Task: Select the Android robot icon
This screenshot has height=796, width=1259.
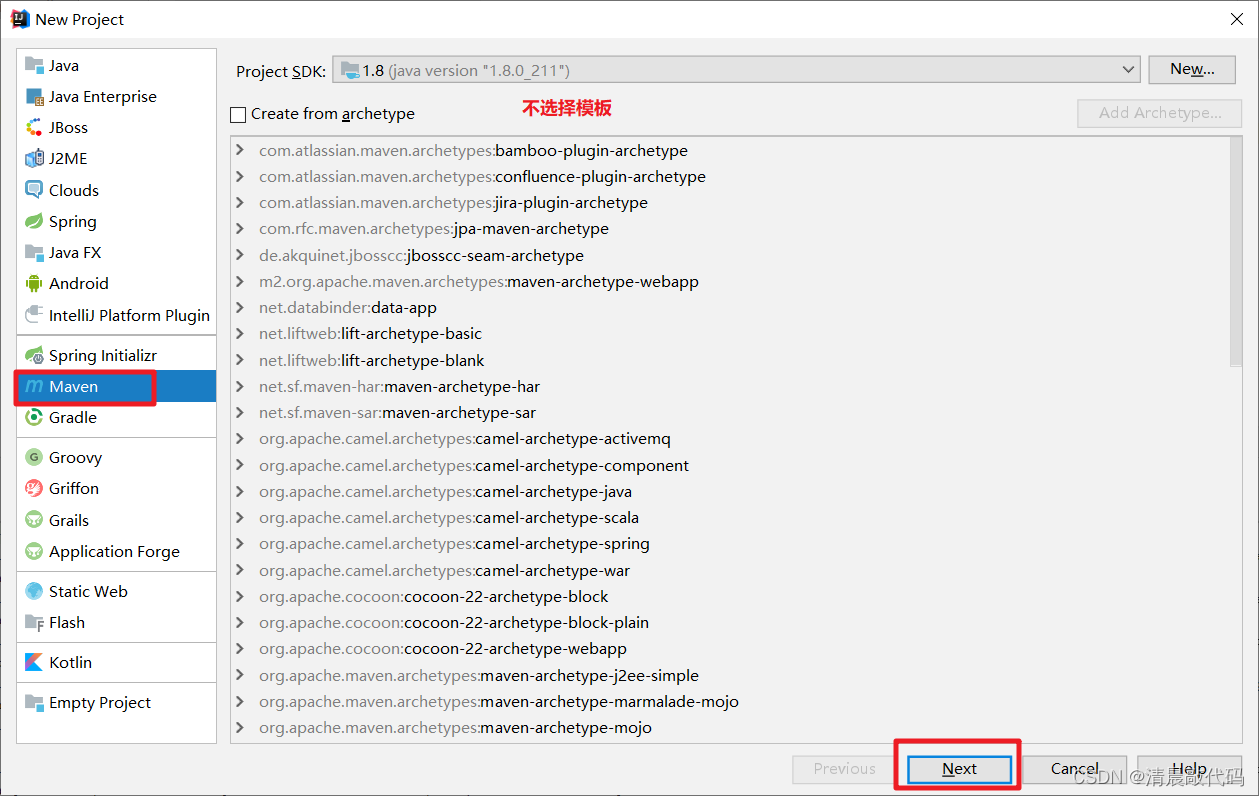Action: (x=34, y=284)
